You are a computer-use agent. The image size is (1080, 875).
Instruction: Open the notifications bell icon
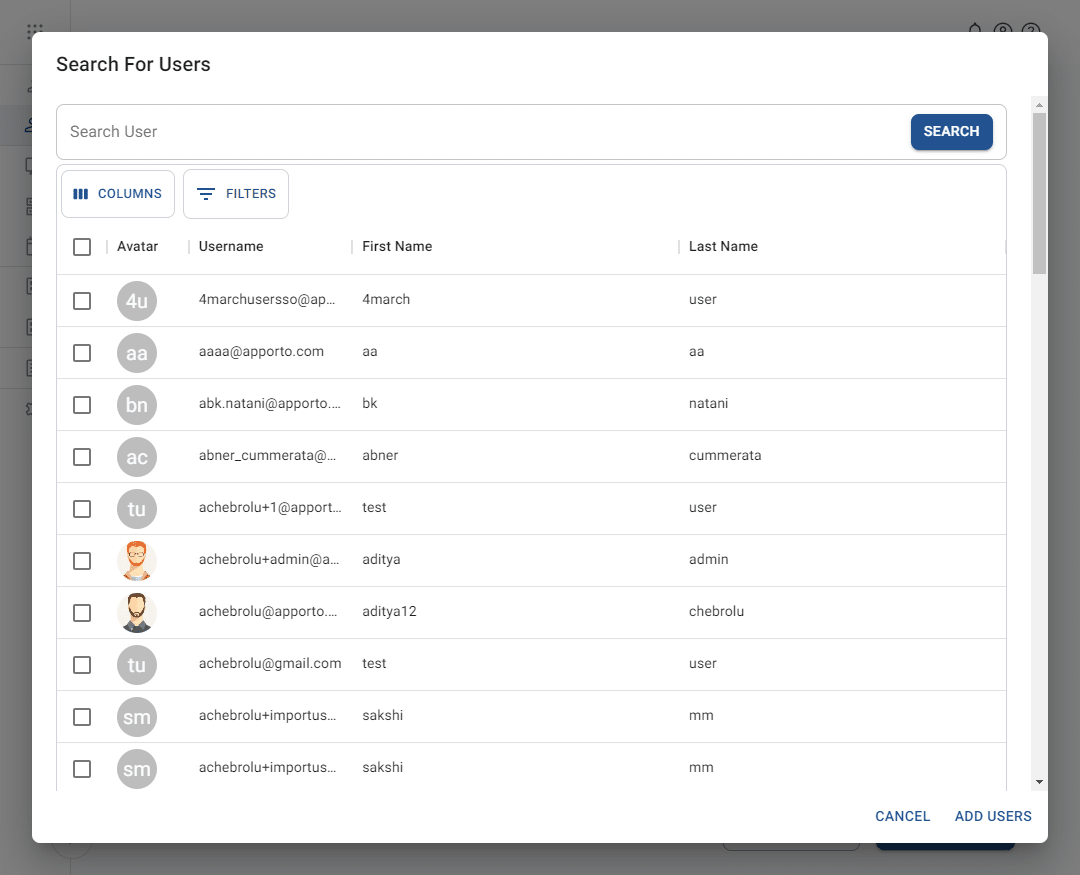975,31
